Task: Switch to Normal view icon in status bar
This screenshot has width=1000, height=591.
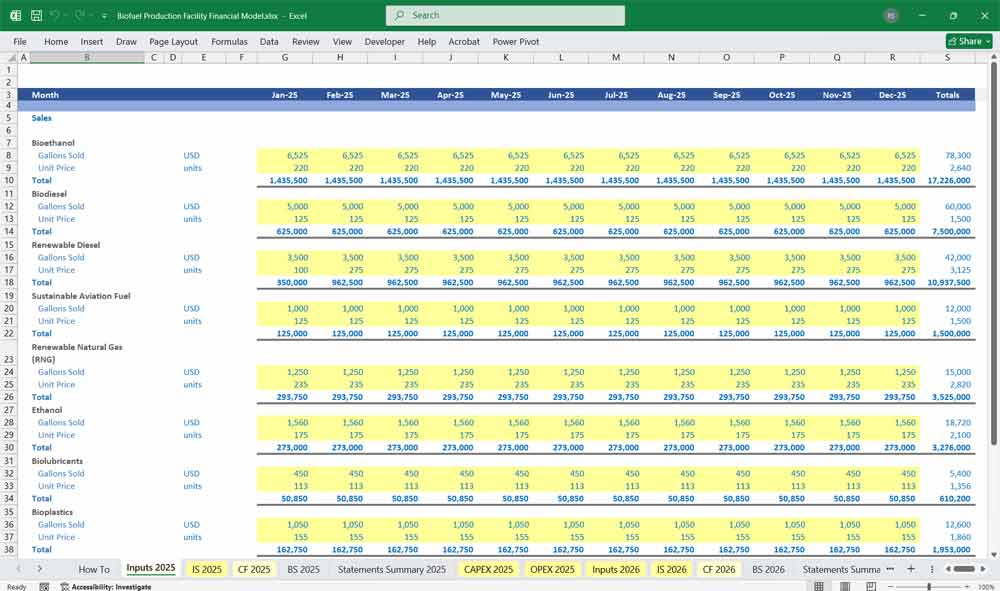Action: [x=818, y=586]
